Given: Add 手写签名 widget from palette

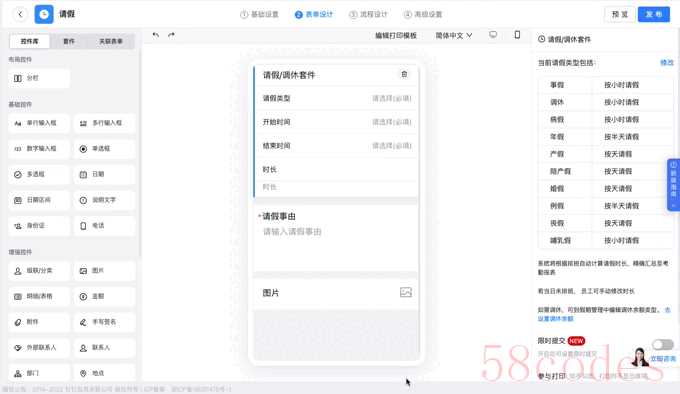Looking at the screenshot, I should pyautogui.click(x=105, y=322).
